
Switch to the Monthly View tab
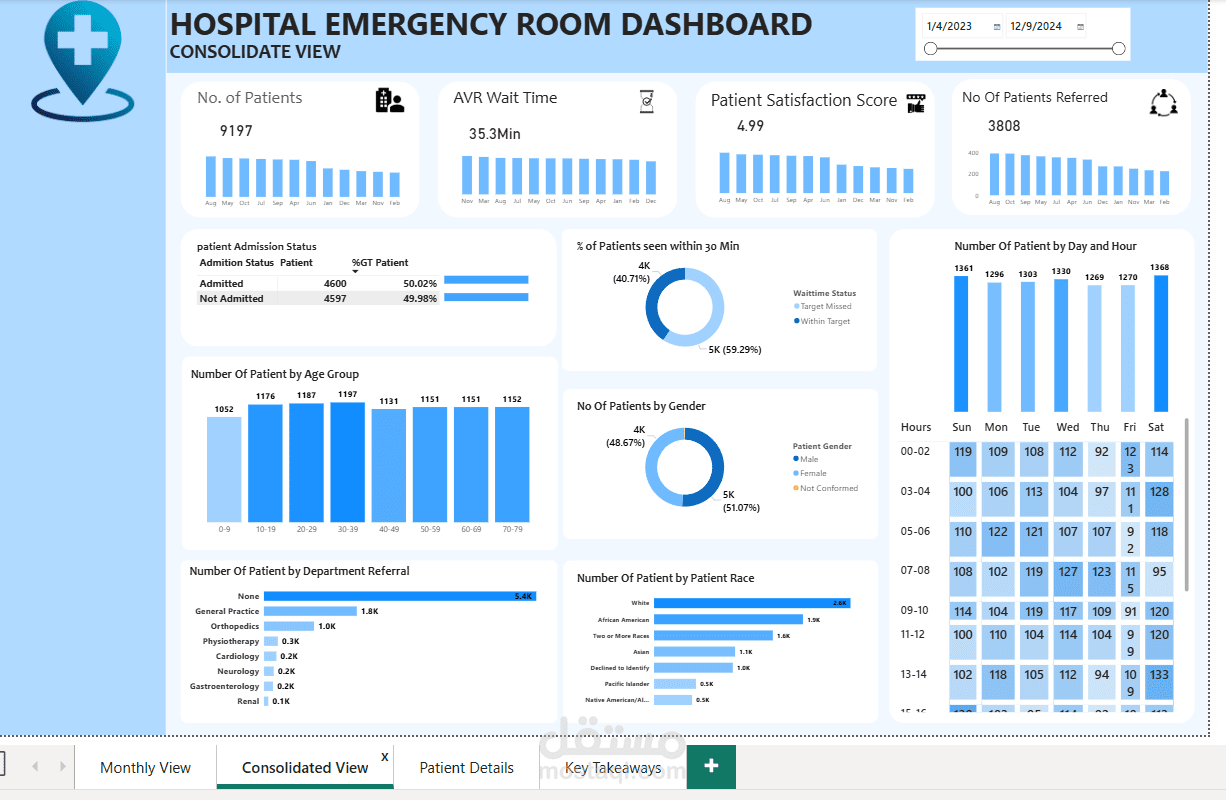pos(145,768)
